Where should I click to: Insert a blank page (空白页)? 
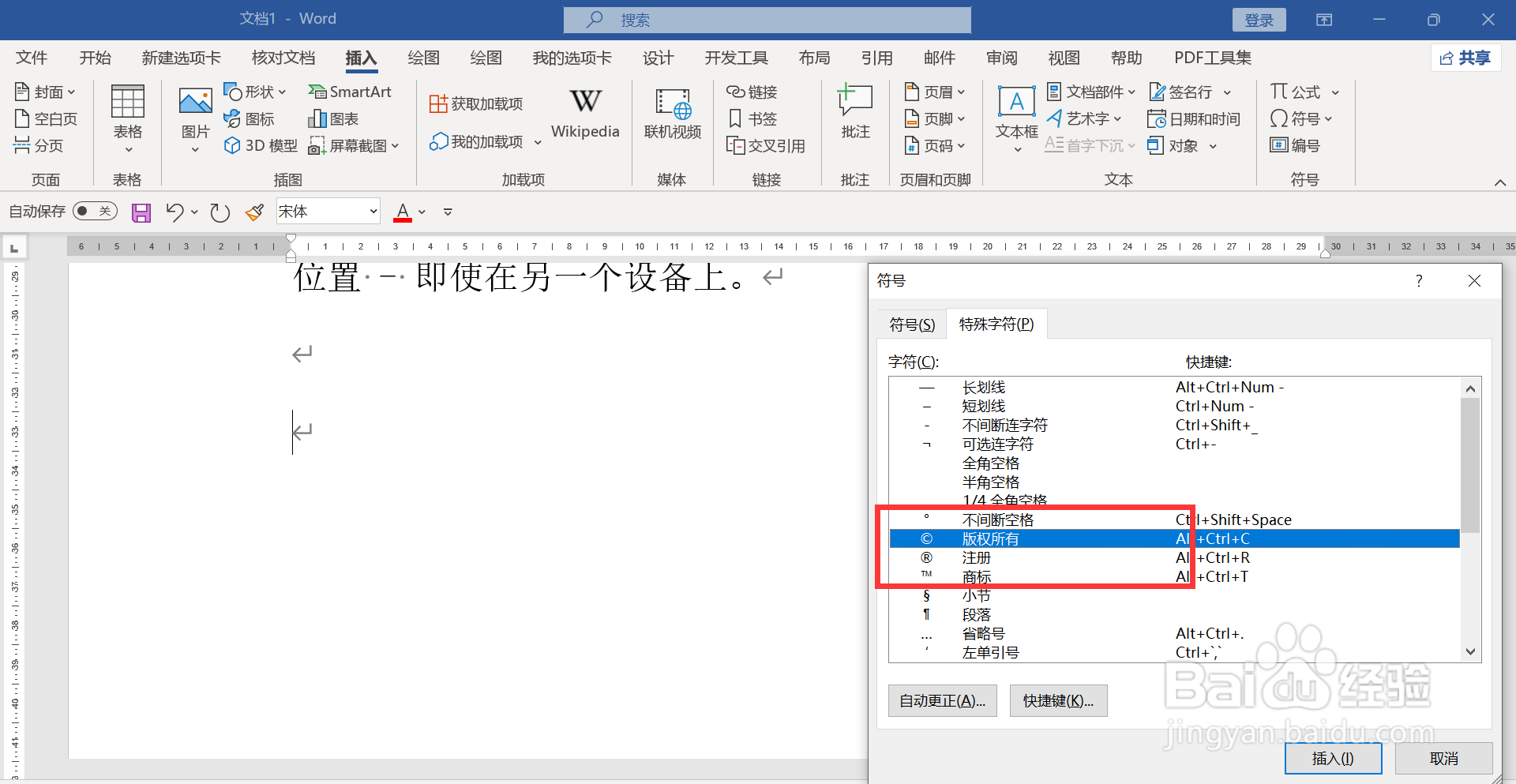(x=46, y=118)
